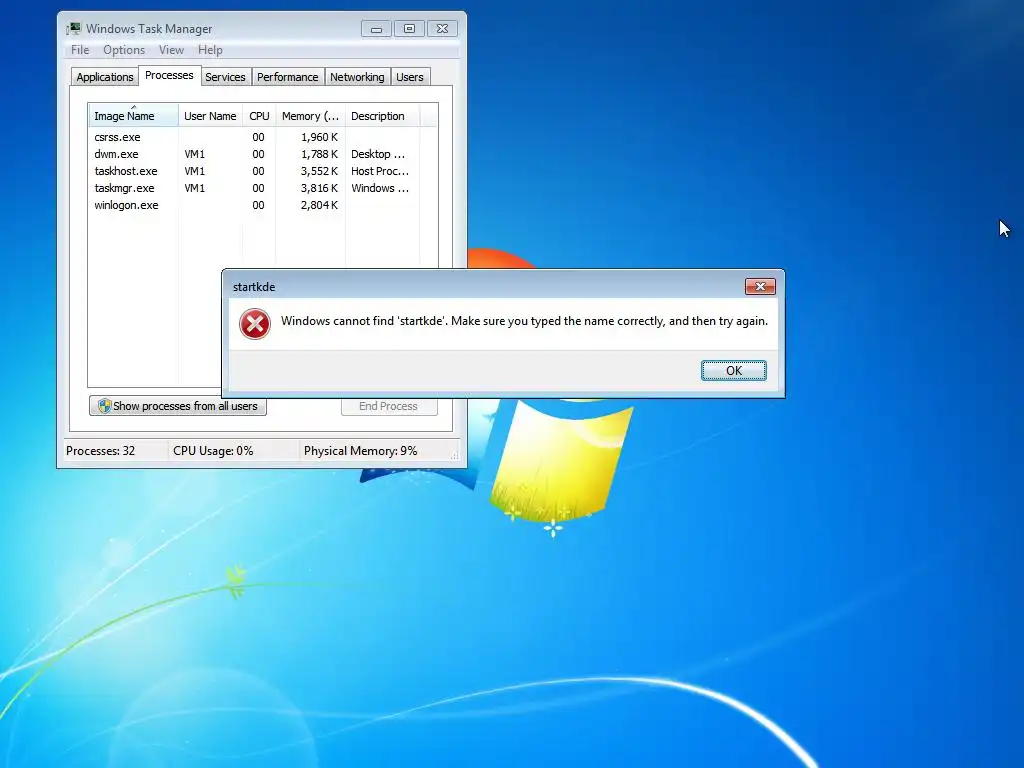Click the startkde dialog title text
The image size is (1024, 768).
pyautogui.click(x=254, y=287)
